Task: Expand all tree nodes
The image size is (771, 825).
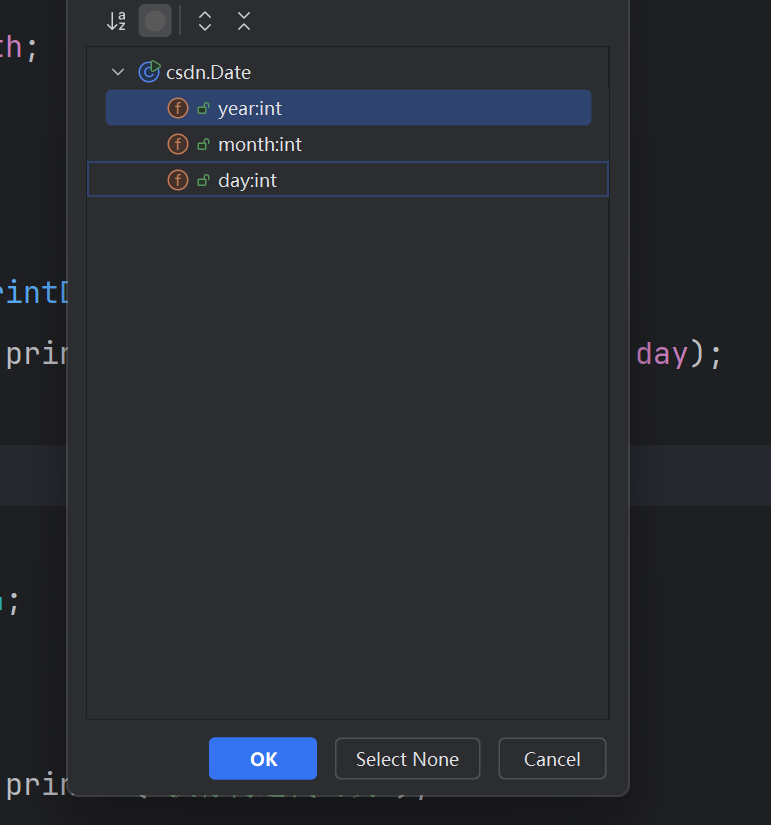Action: pyautogui.click(x=205, y=21)
